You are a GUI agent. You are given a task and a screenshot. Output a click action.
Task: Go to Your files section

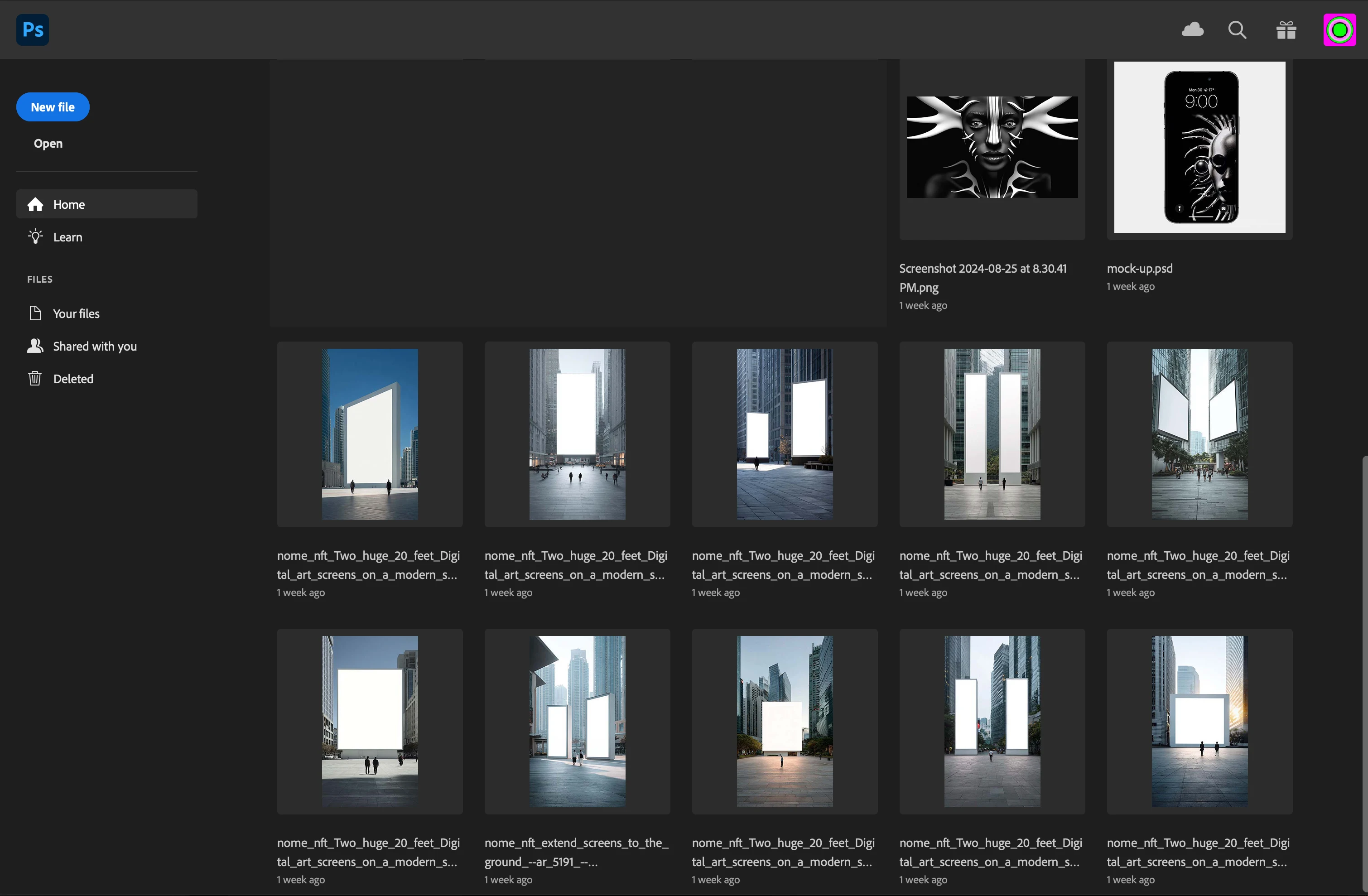point(76,314)
